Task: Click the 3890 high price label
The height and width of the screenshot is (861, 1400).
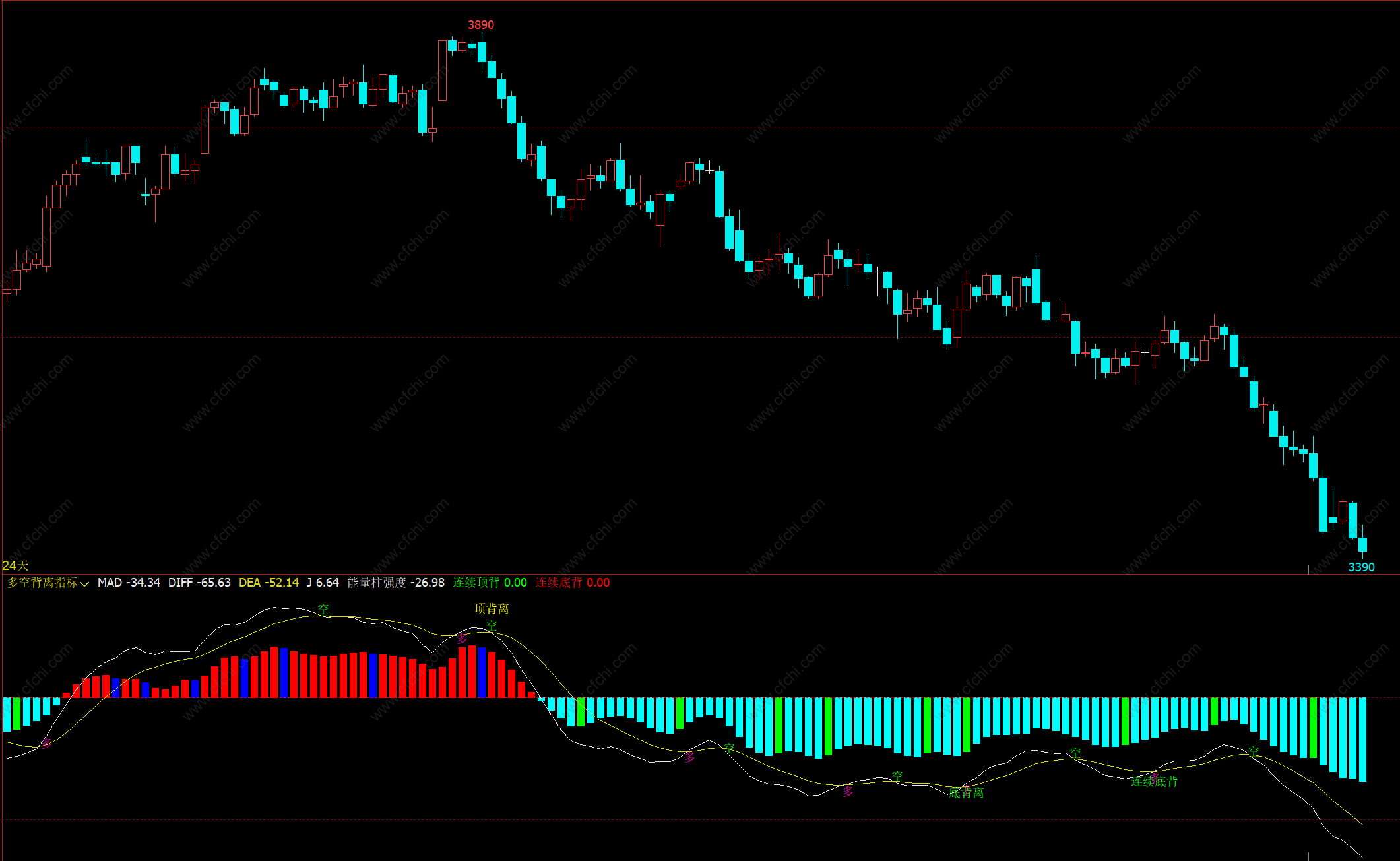Action: 480,25
